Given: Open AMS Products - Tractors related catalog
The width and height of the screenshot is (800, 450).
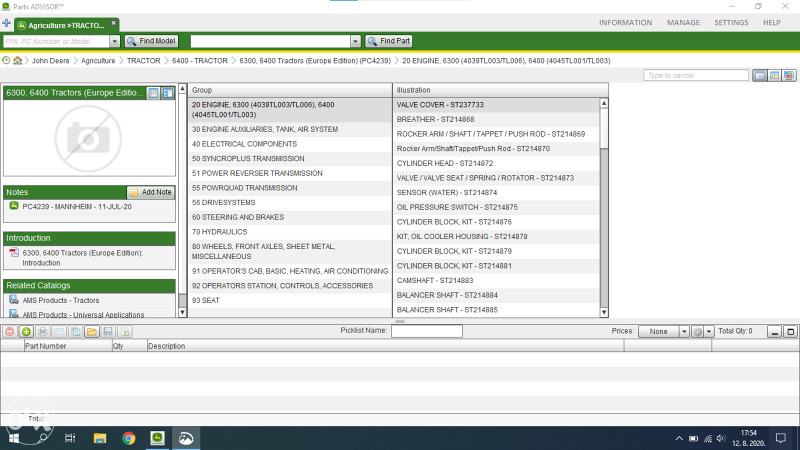Looking at the screenshot, I should tap(61, 301).
